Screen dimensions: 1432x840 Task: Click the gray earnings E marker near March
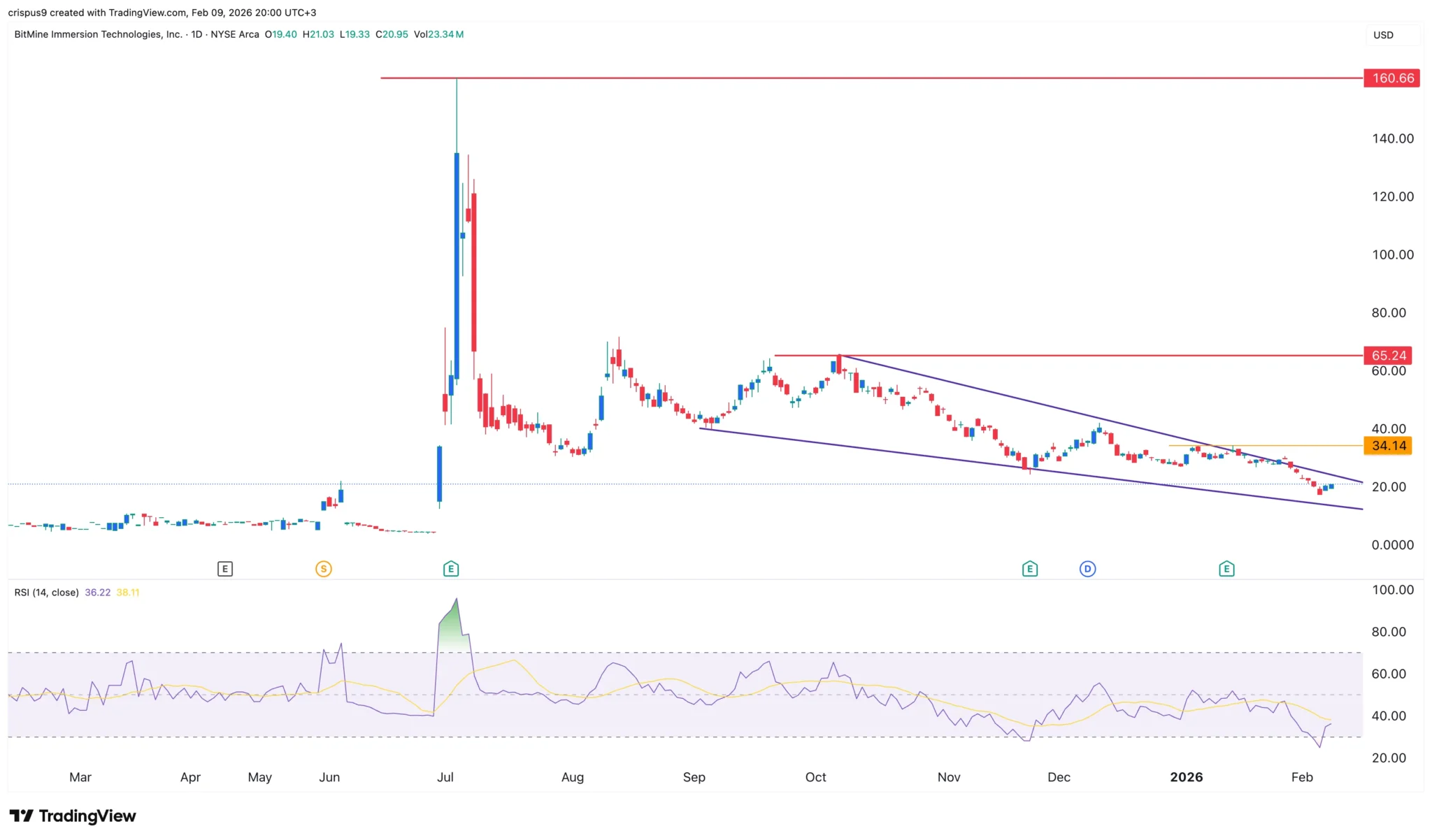(x=225, y=569)
